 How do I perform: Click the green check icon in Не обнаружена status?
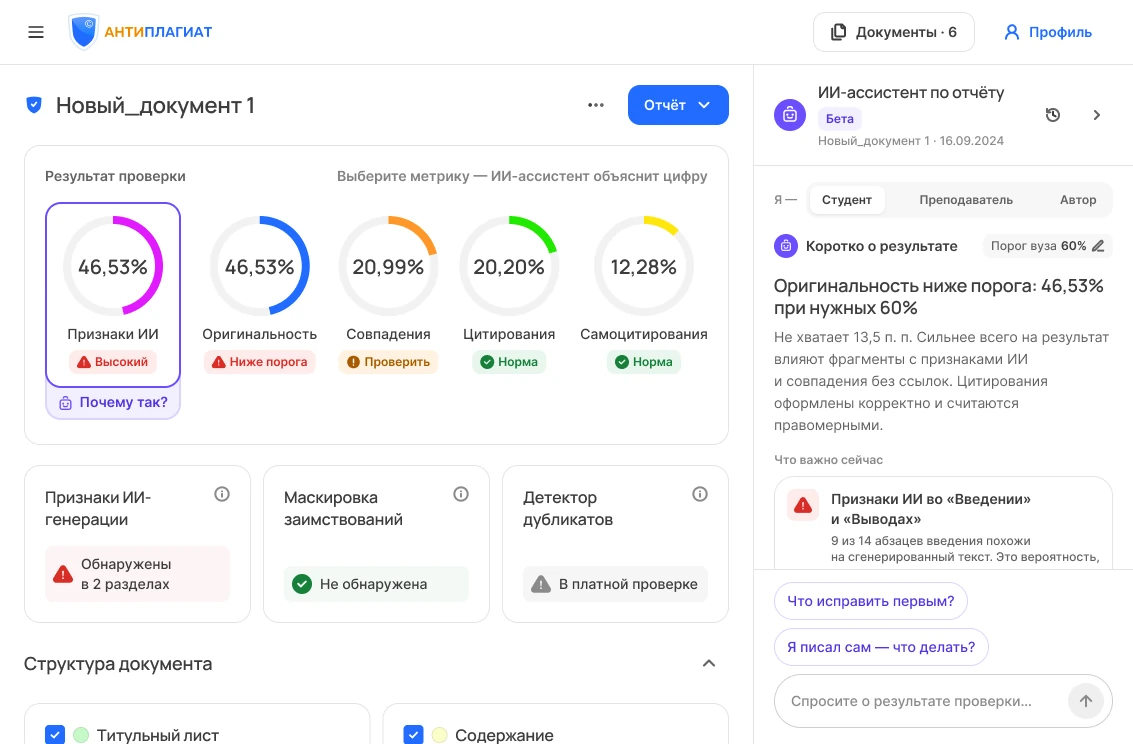coord(301,584)
